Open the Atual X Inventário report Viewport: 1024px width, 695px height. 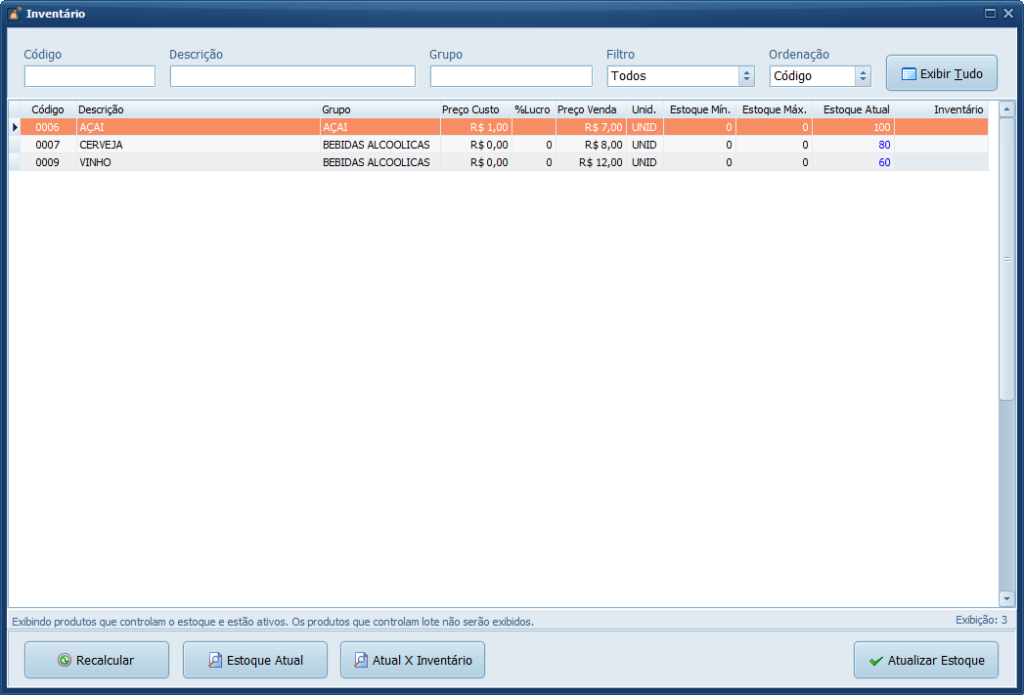412,660
